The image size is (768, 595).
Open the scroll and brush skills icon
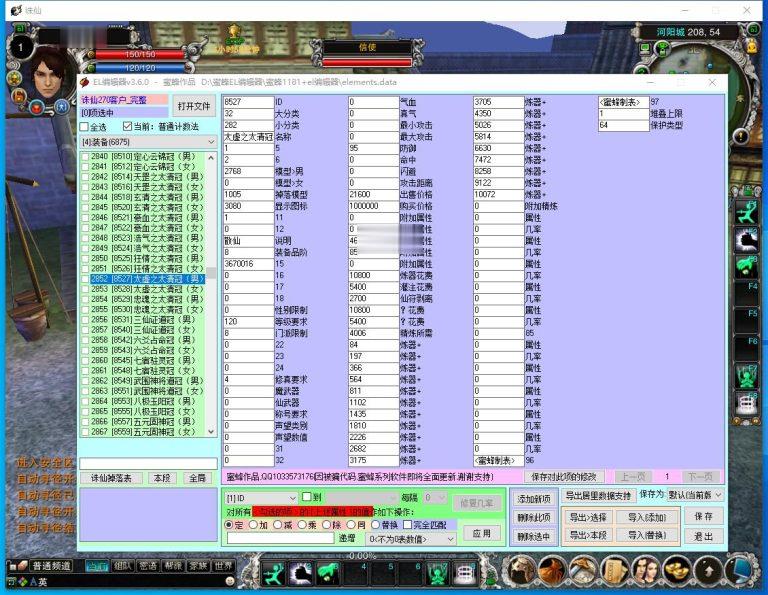coord(583,571)
